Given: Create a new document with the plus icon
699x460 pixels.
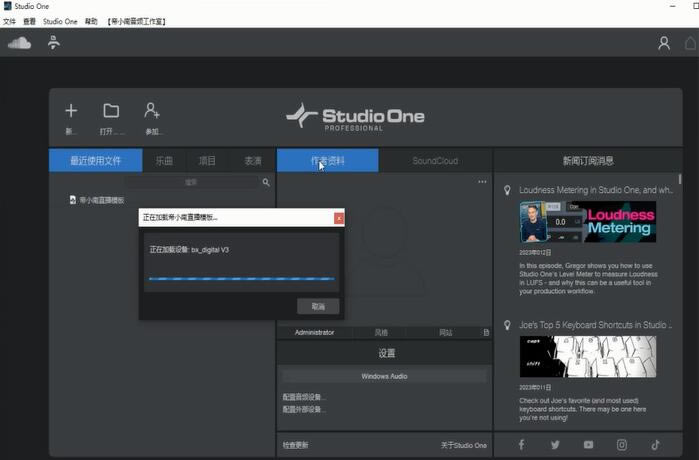Looking at the screenshot, I should coord(71,110).
